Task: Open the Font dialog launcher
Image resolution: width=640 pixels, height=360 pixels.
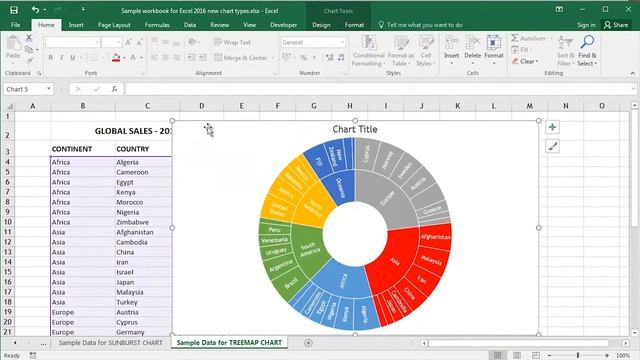Action: 143,73
